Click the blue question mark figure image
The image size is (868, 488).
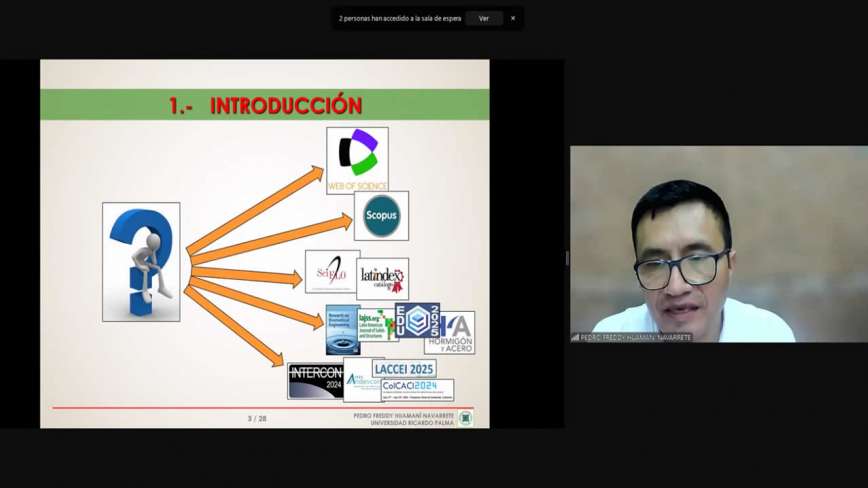coord(141,262)
